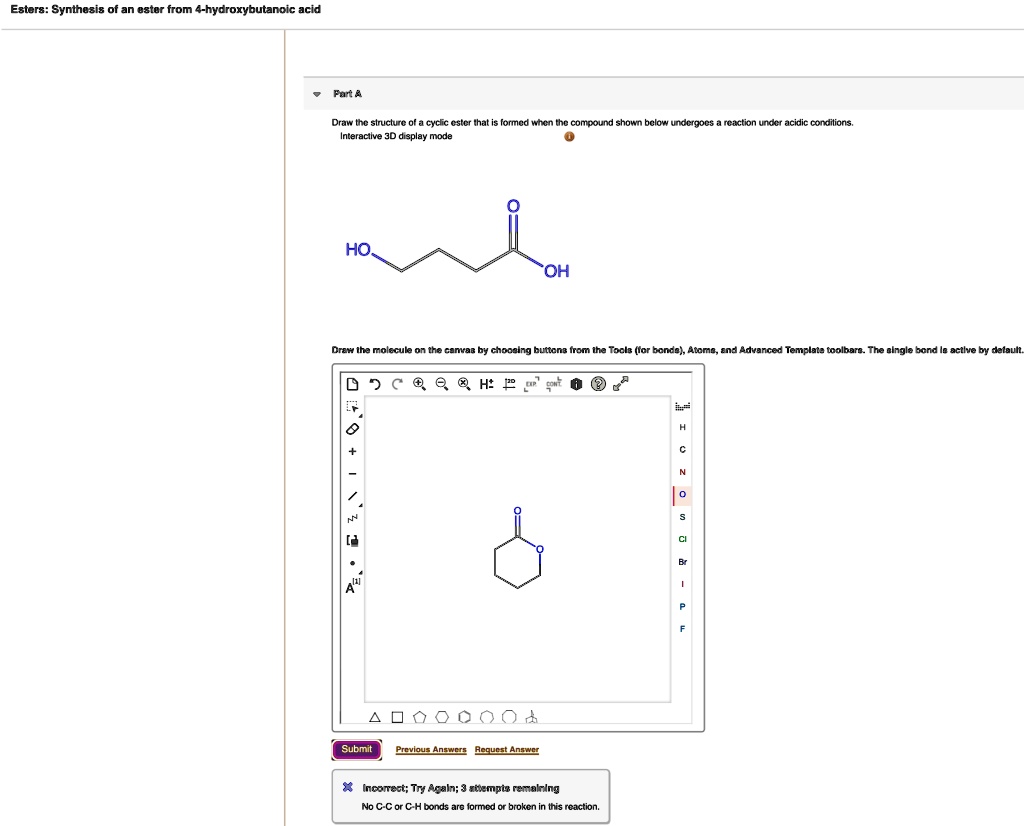This screenshot has width=1024, height=826.
Task: Zoom in on the canvas
Action: (418, 384)
